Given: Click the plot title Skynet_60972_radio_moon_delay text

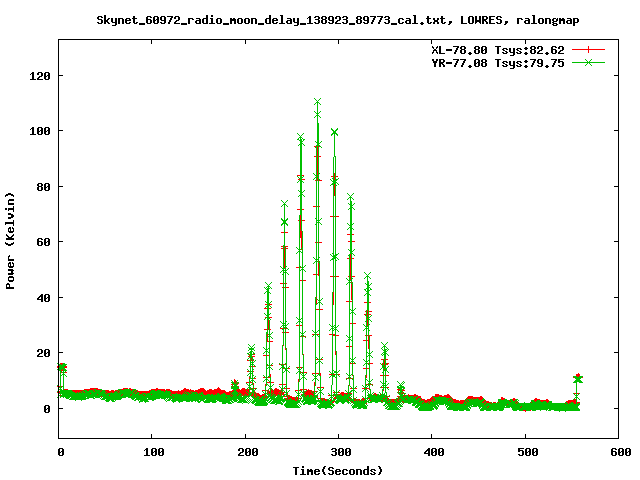Looking at the screenshot, I should click(x=338, y=20).
